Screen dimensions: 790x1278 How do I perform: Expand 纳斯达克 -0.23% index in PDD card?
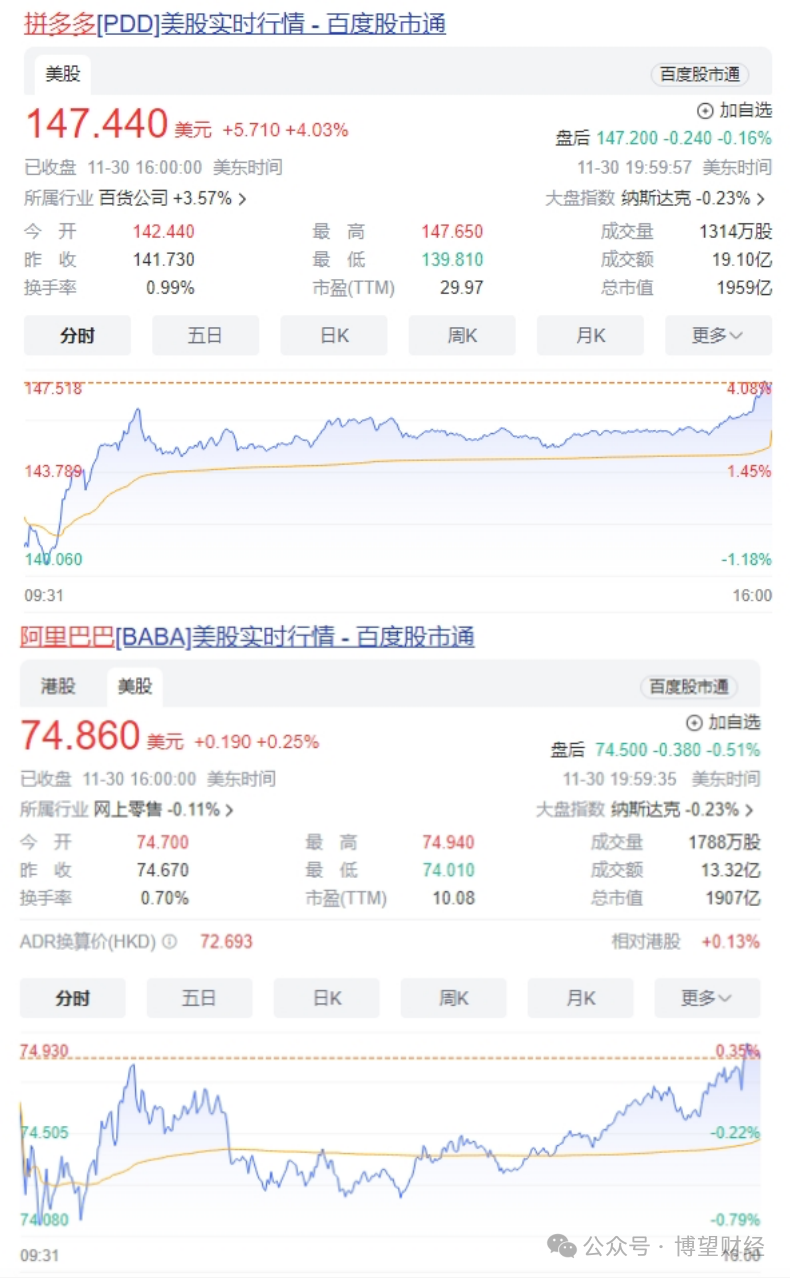[x=693, y=198]
